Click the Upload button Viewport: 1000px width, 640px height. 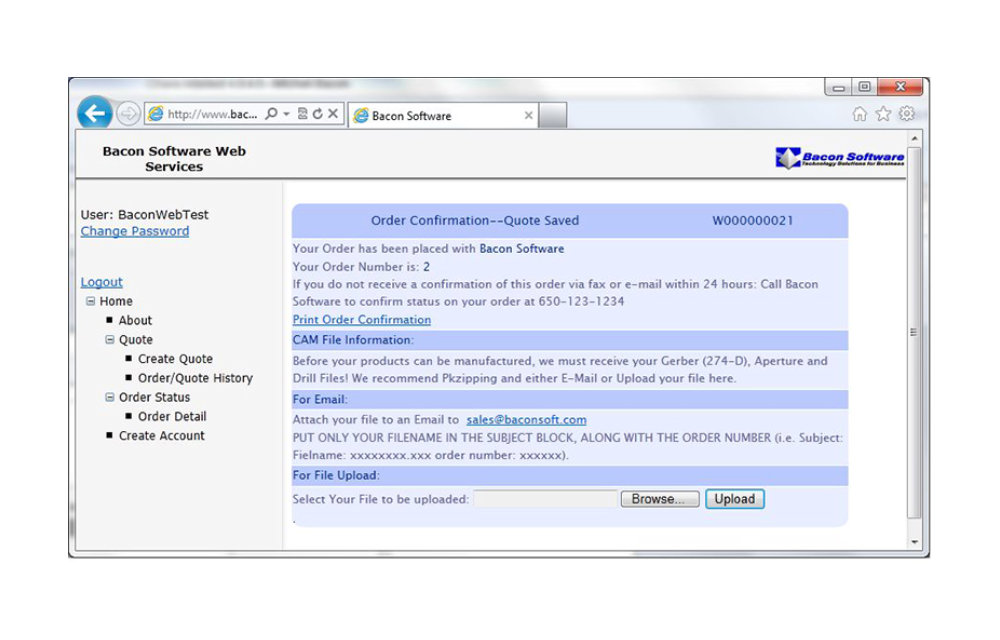(x=734, y=499)
